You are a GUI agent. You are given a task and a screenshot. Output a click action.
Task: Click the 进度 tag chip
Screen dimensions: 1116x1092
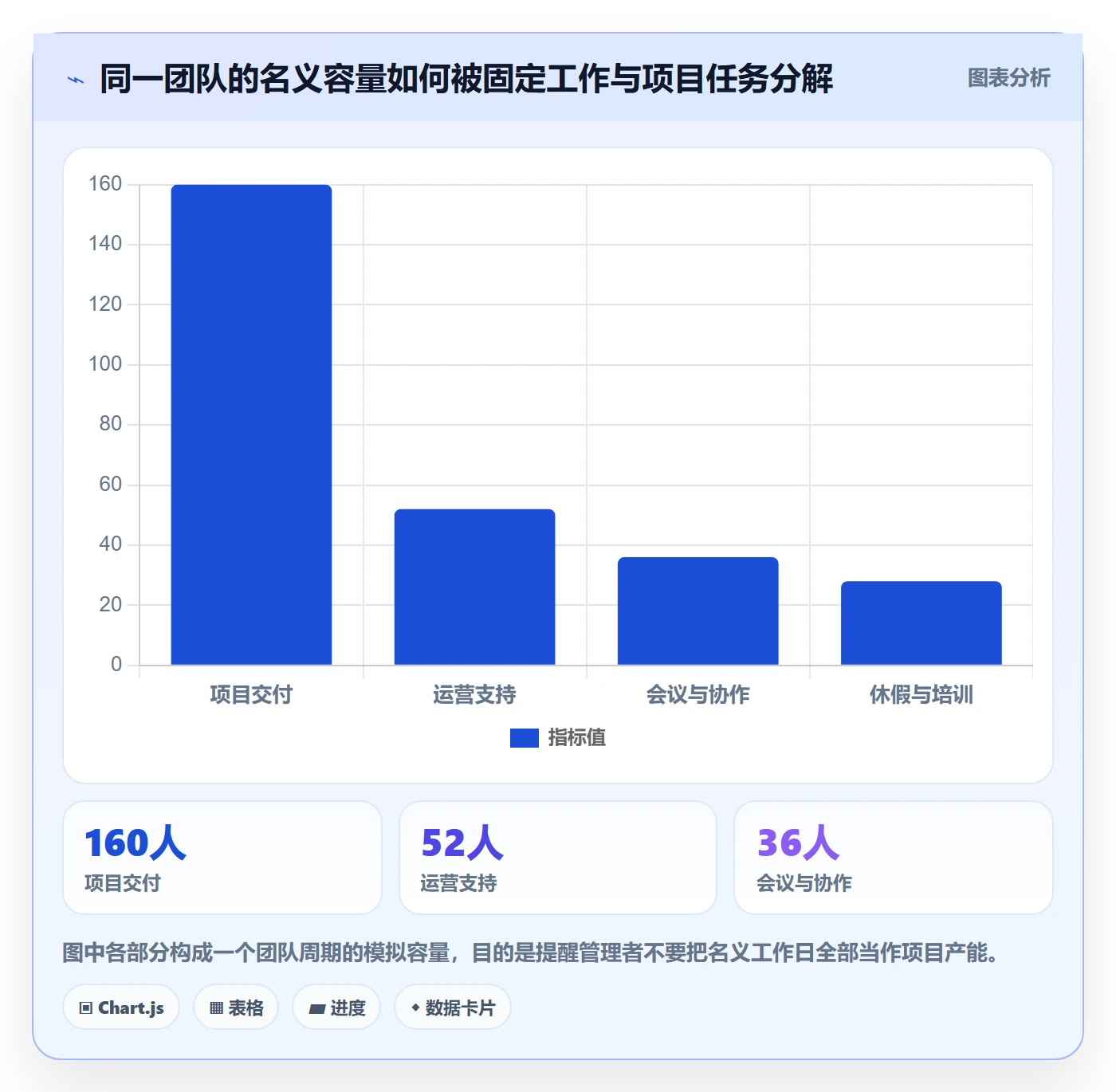336,1008
